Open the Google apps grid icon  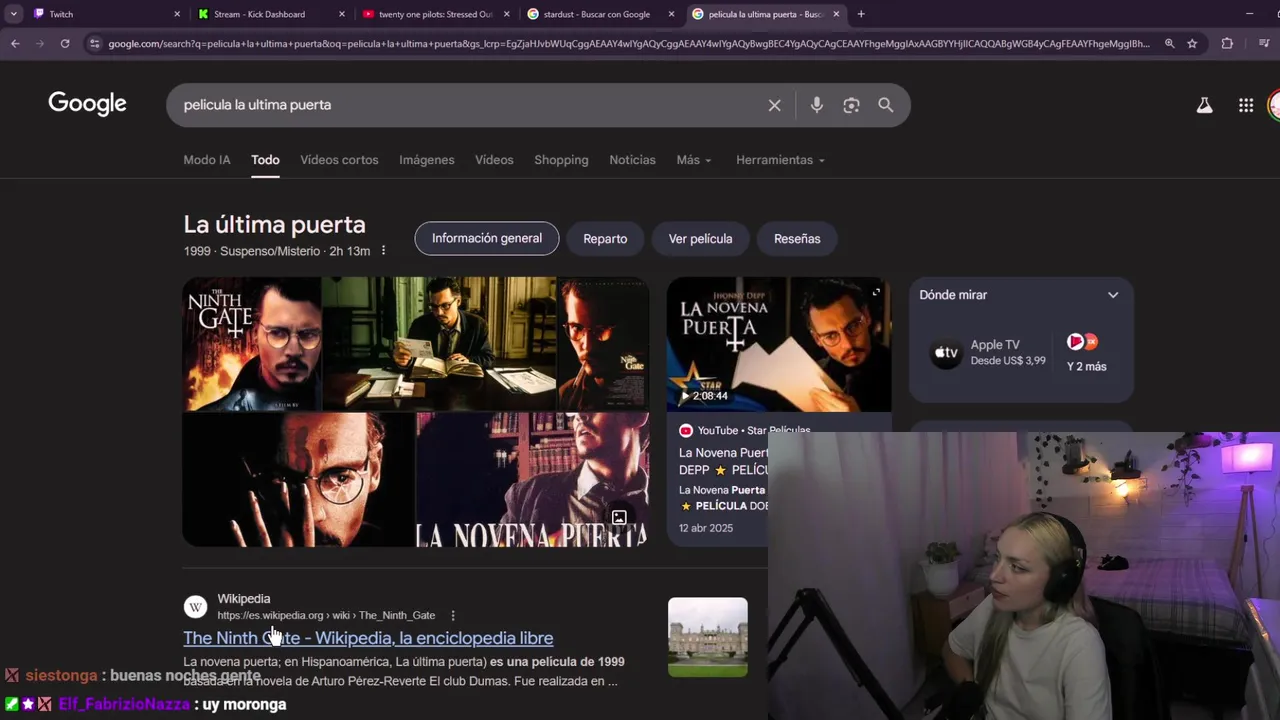[x=1246, y=105]
